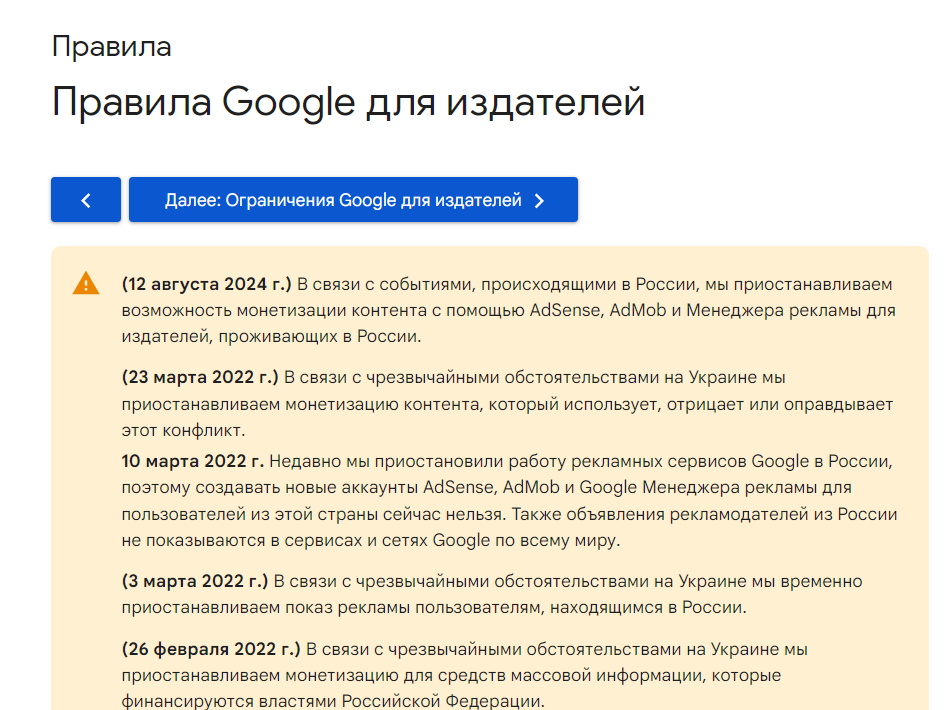Click the text 'этот конфликт.'
This screenshot has width=947, height=710.
(x=183, y=430)
